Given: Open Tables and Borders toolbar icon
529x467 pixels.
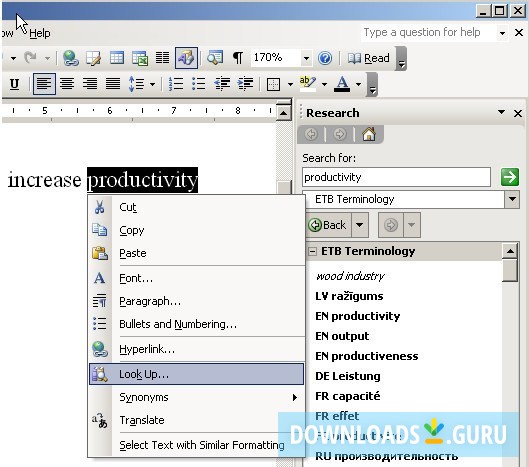Looking at the screenshot, I should (x=93, y=58).
